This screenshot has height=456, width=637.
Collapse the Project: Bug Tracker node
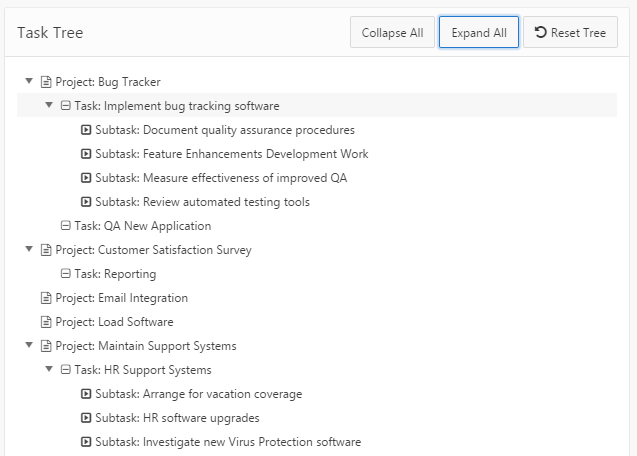(30, 82)
